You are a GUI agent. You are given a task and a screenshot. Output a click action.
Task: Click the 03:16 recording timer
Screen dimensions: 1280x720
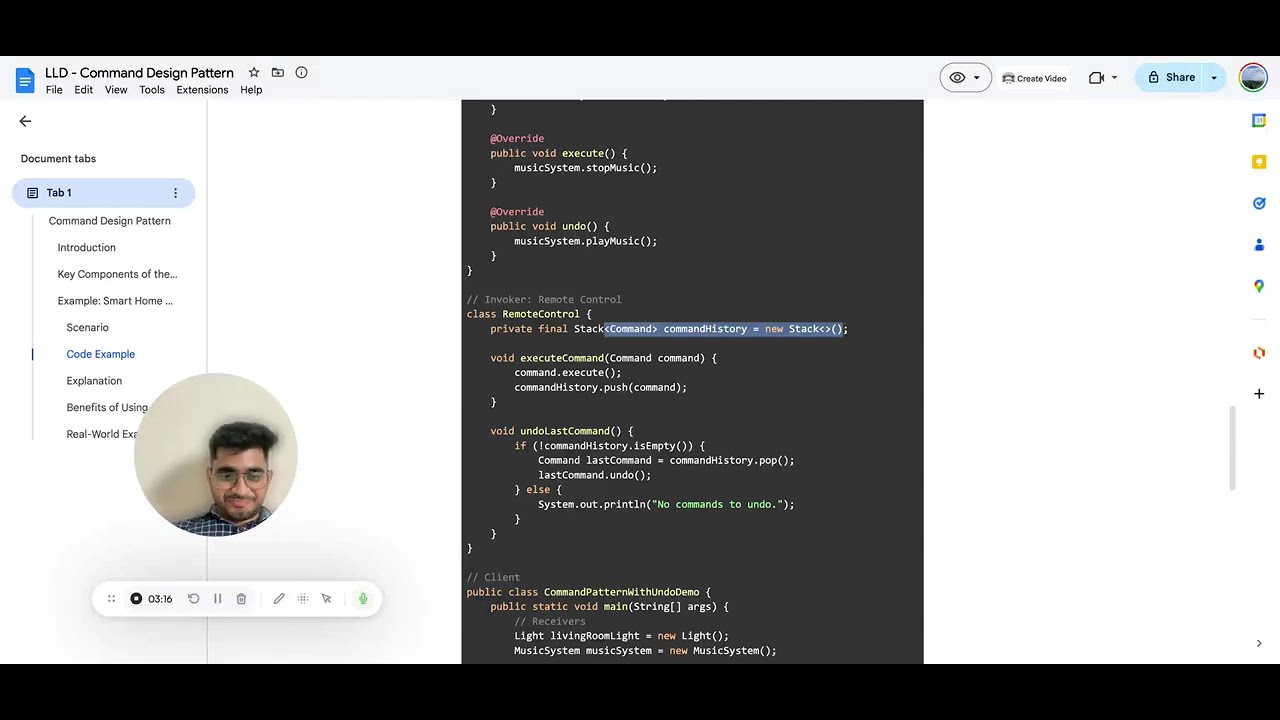(160, 599)
